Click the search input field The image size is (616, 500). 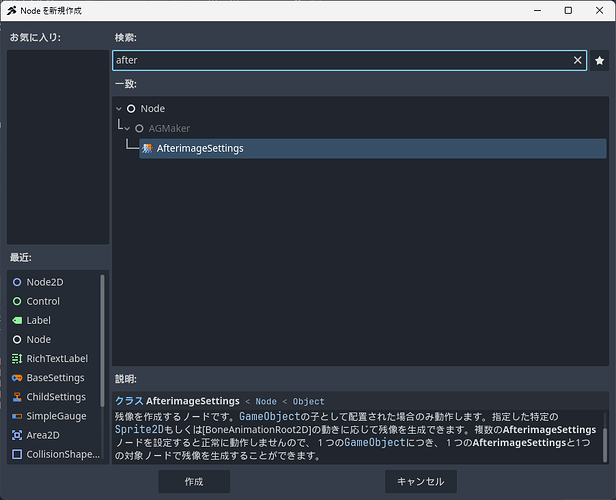pyautogui.click(x=349, y=60)
